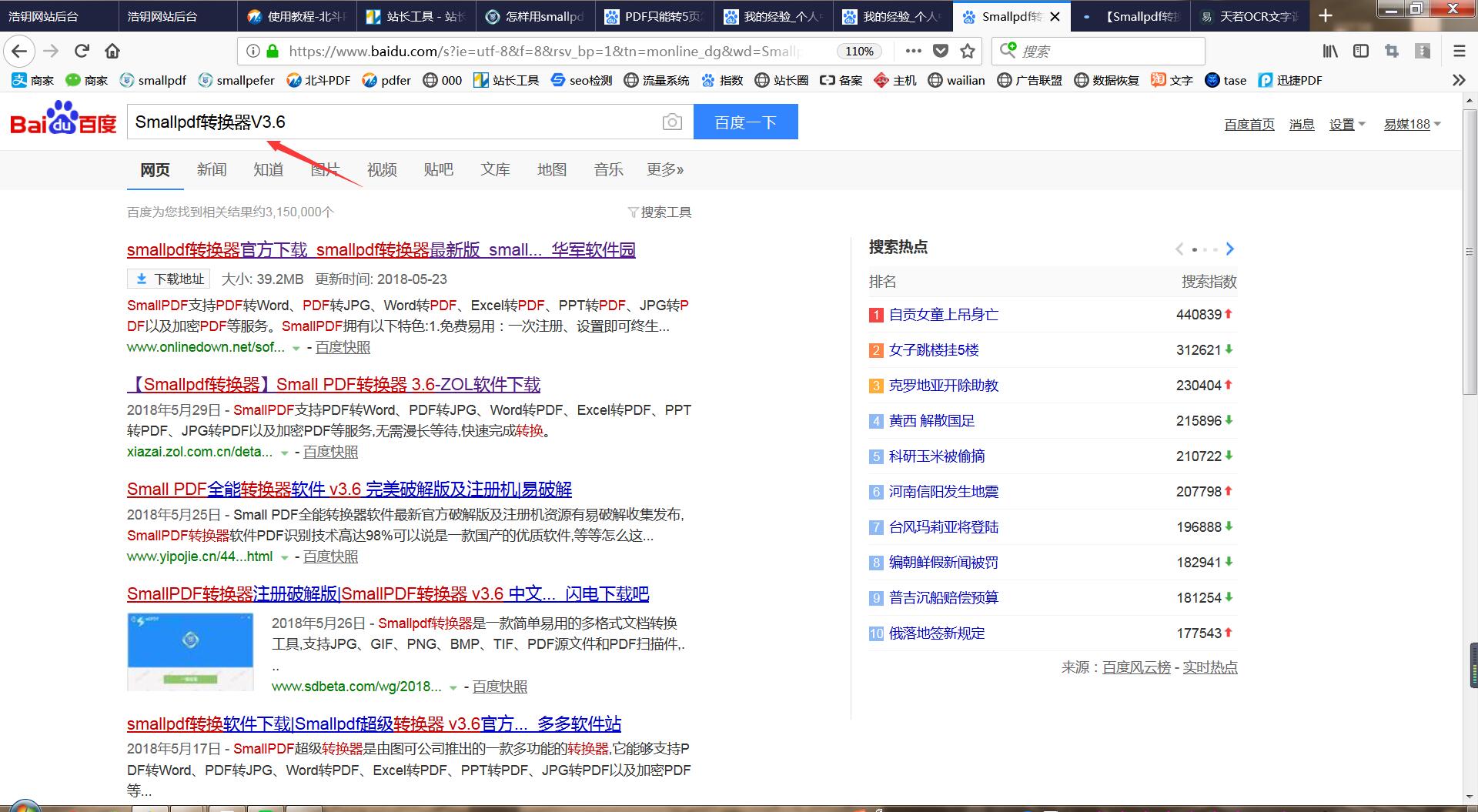Expand arrow next to www.yipojie.cn result
The width and height of the screenshot is (1478, 812).
(x=284, y=558)
